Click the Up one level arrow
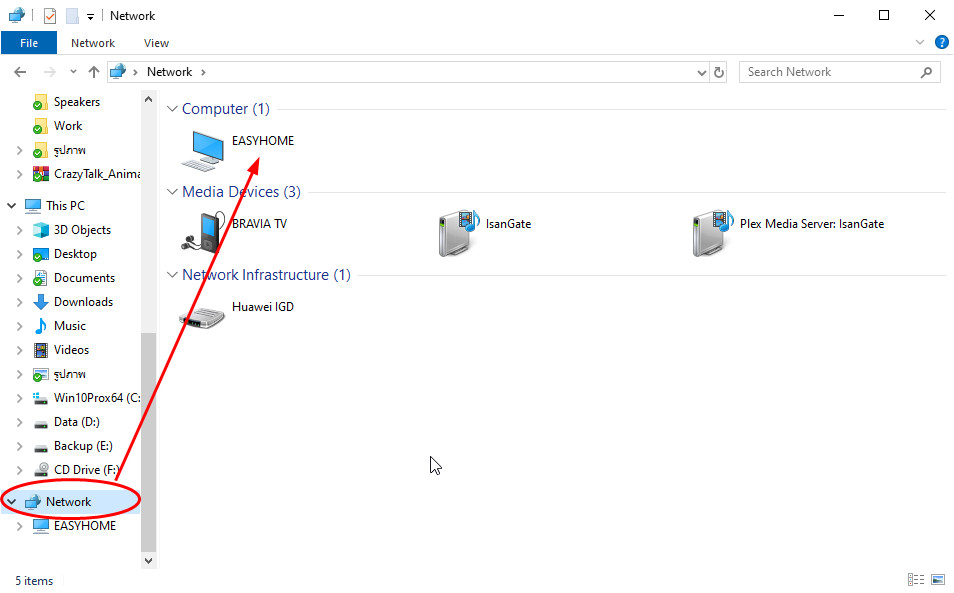954x593 pixels. point(94,72)
